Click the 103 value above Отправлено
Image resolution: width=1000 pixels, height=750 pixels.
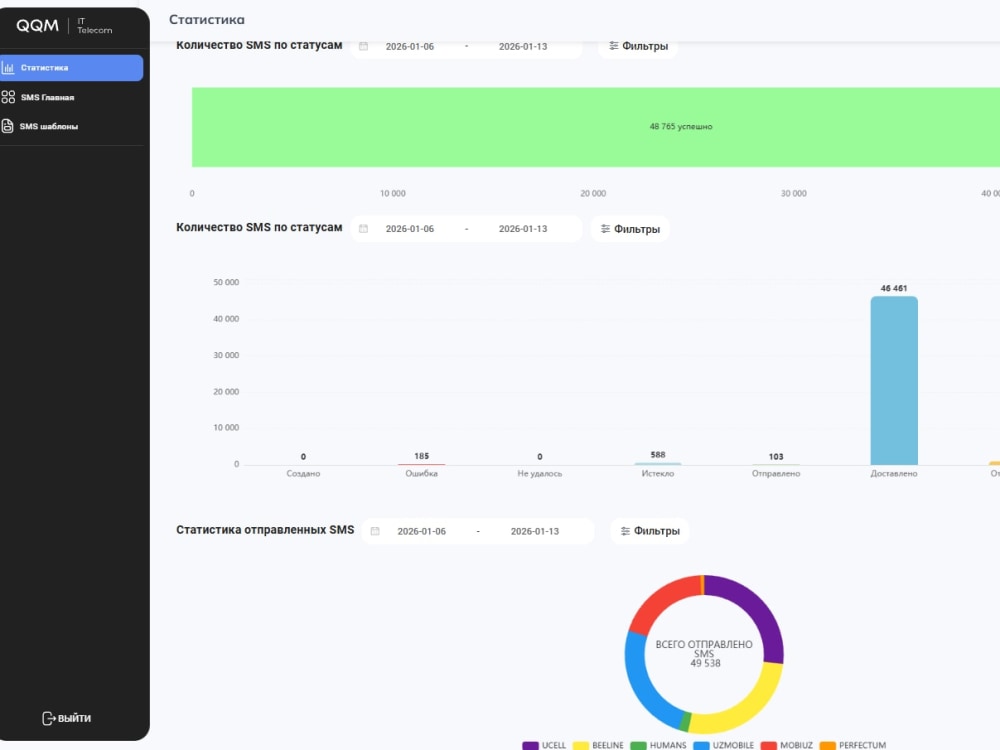pos(776,457)
